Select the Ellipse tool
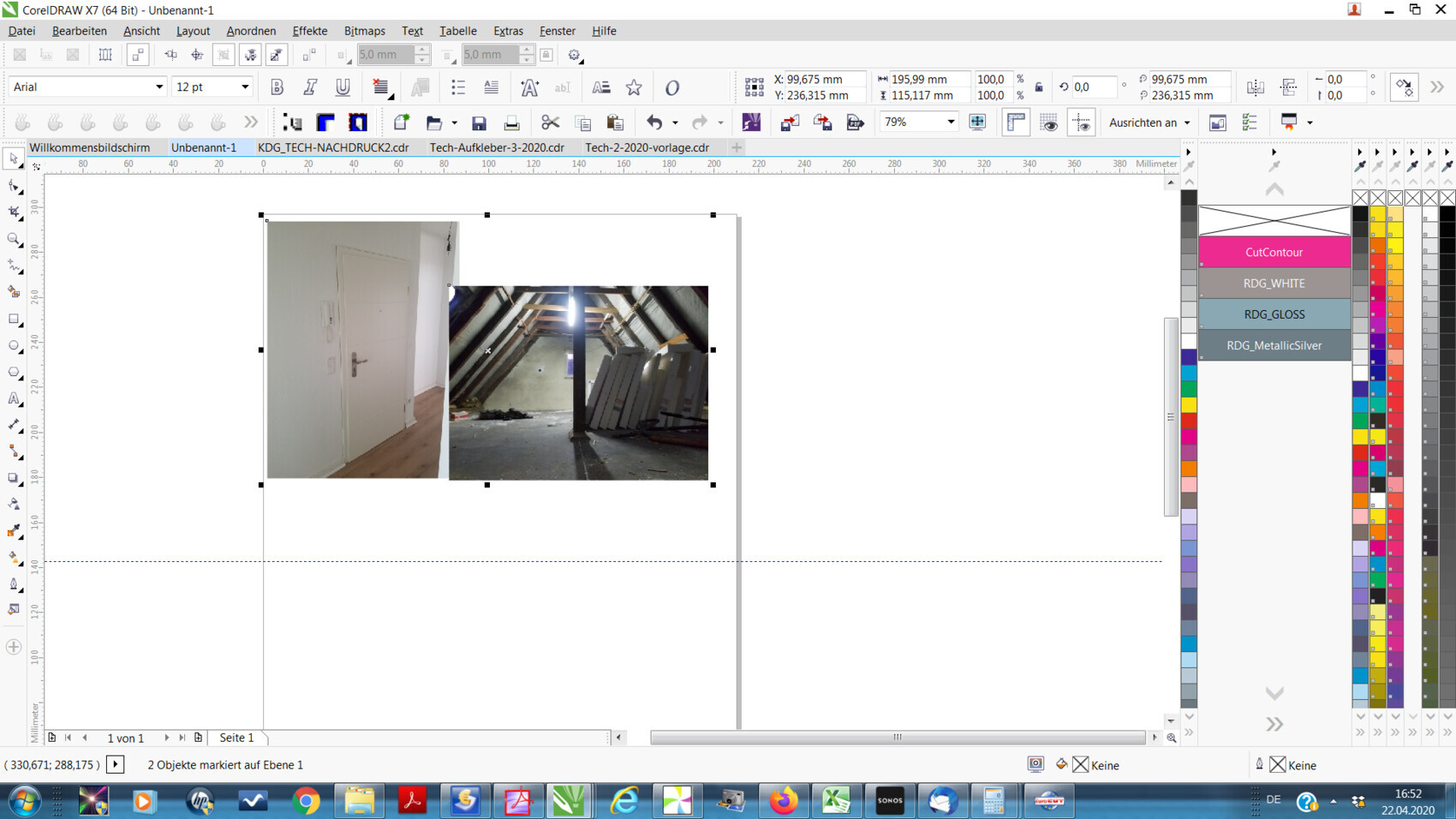1456x819 pixels. 14,346
